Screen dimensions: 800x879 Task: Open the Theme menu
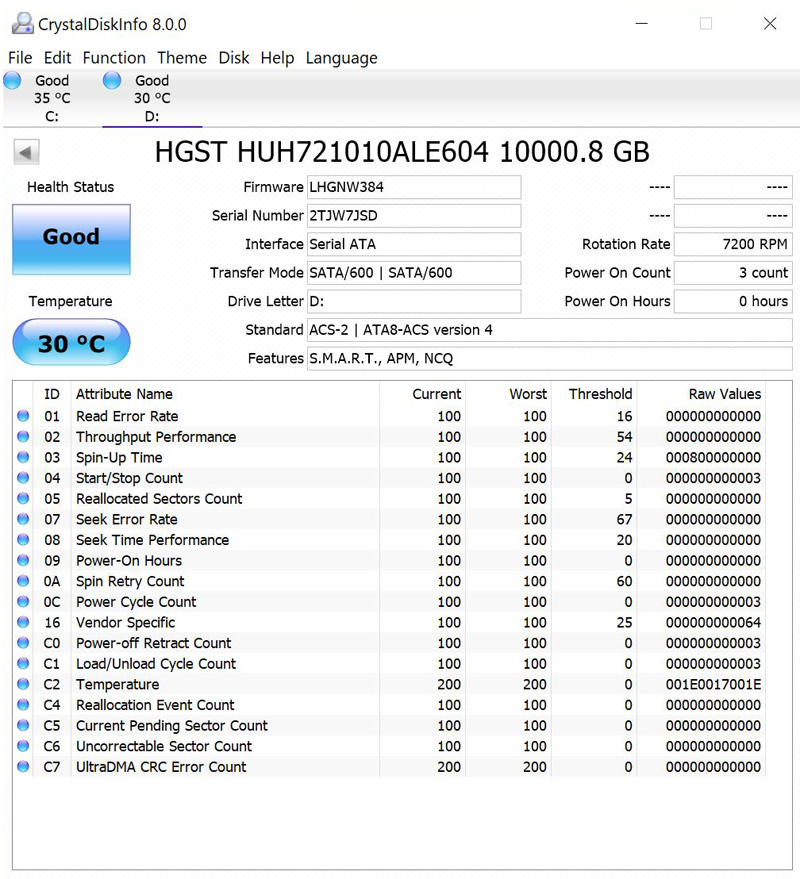tap(182, 58)
